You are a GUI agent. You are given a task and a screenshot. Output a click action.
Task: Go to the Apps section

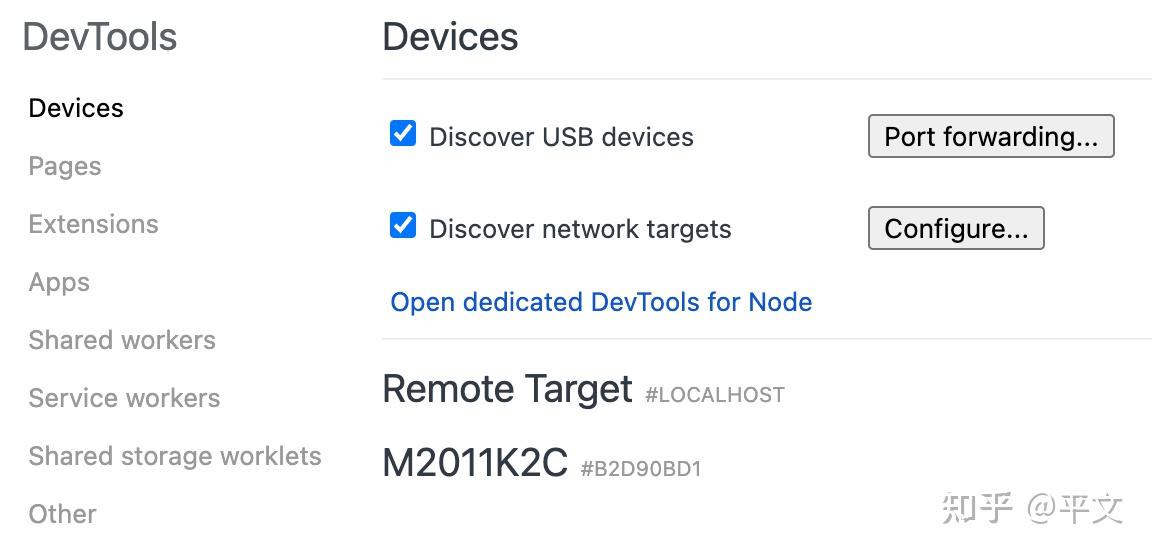point(59,282)
